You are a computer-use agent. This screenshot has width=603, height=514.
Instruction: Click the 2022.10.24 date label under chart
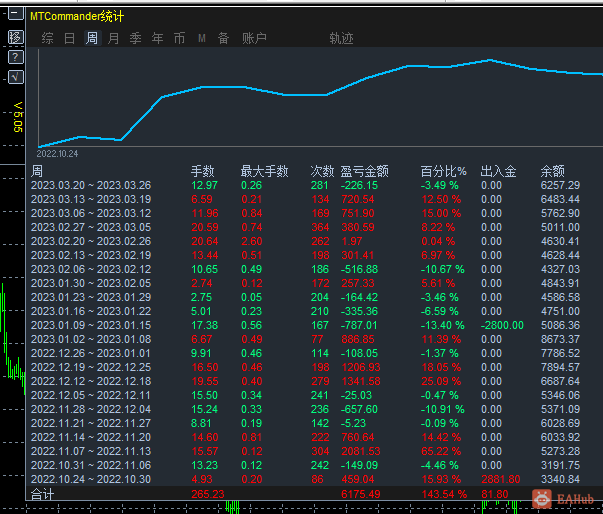(57, 153)
